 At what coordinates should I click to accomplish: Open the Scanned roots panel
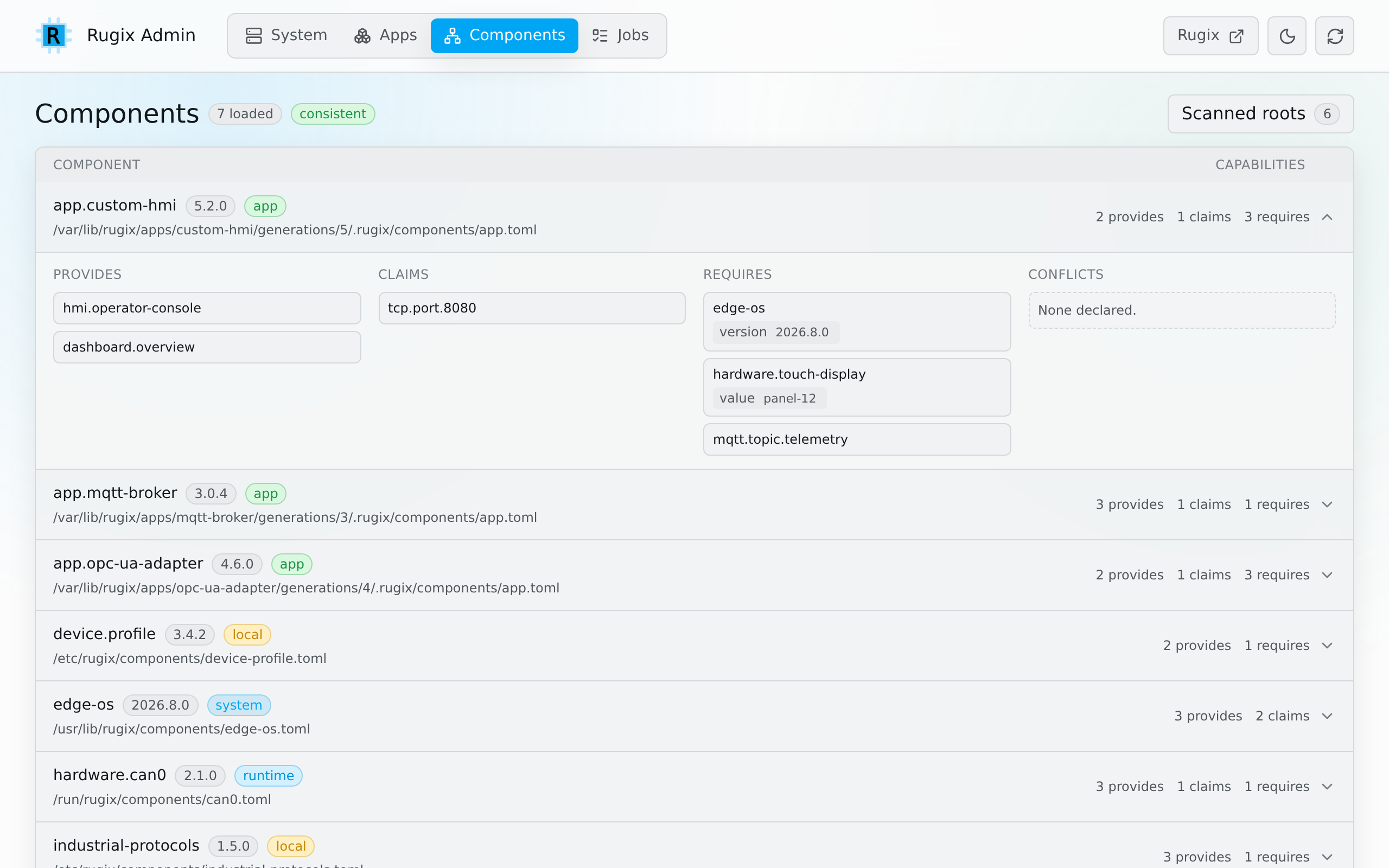pyautogui.click(x=1260, y=114)
